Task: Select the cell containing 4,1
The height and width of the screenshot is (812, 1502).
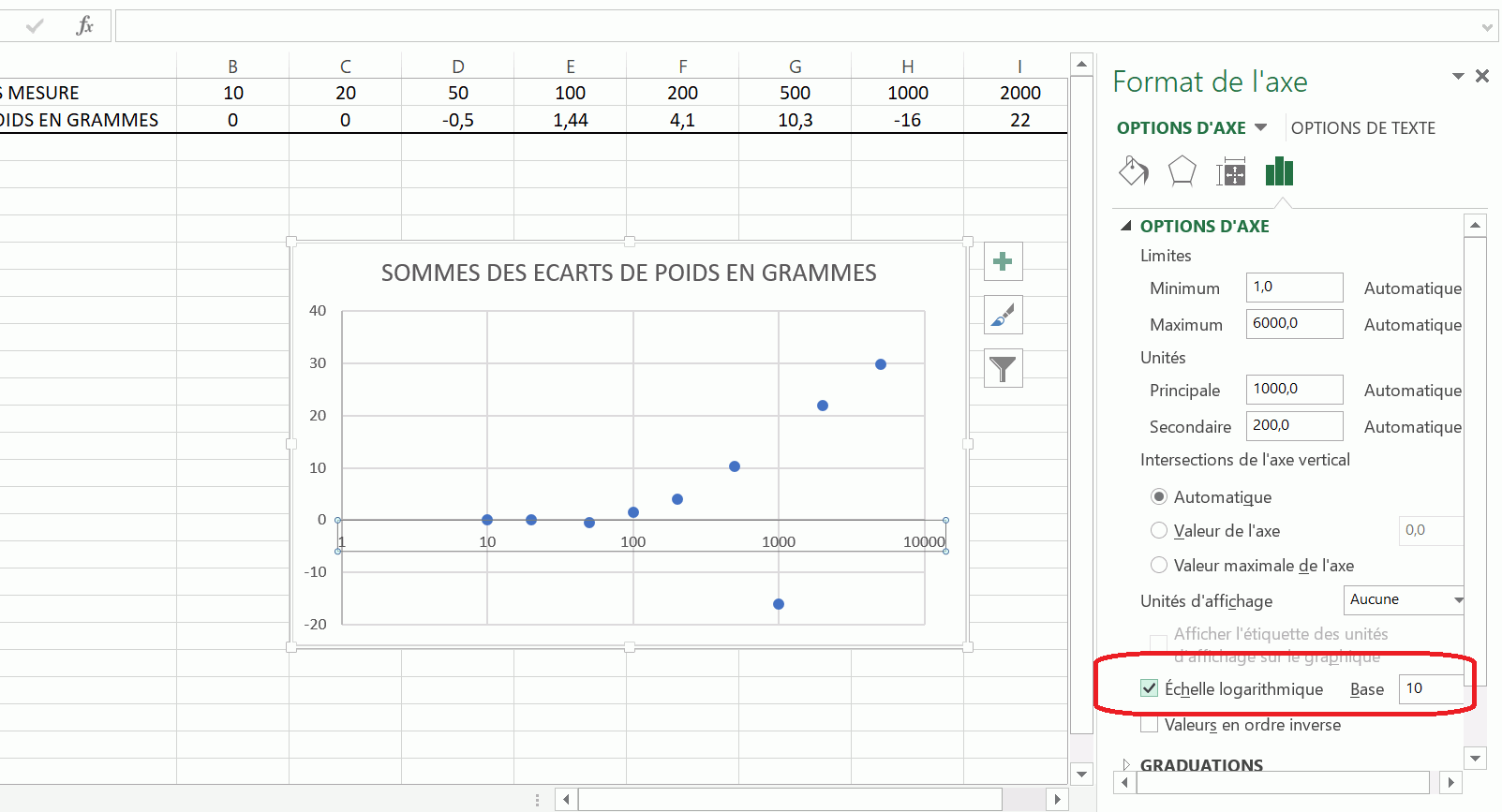Action: tap(683, 120)
